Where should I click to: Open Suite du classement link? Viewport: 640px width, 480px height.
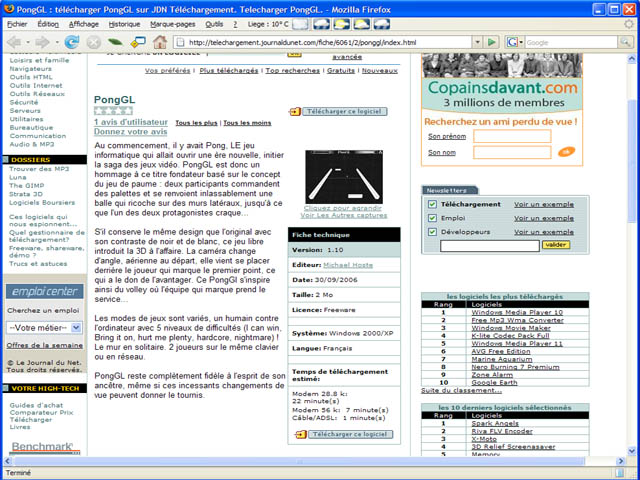[461, 390]
